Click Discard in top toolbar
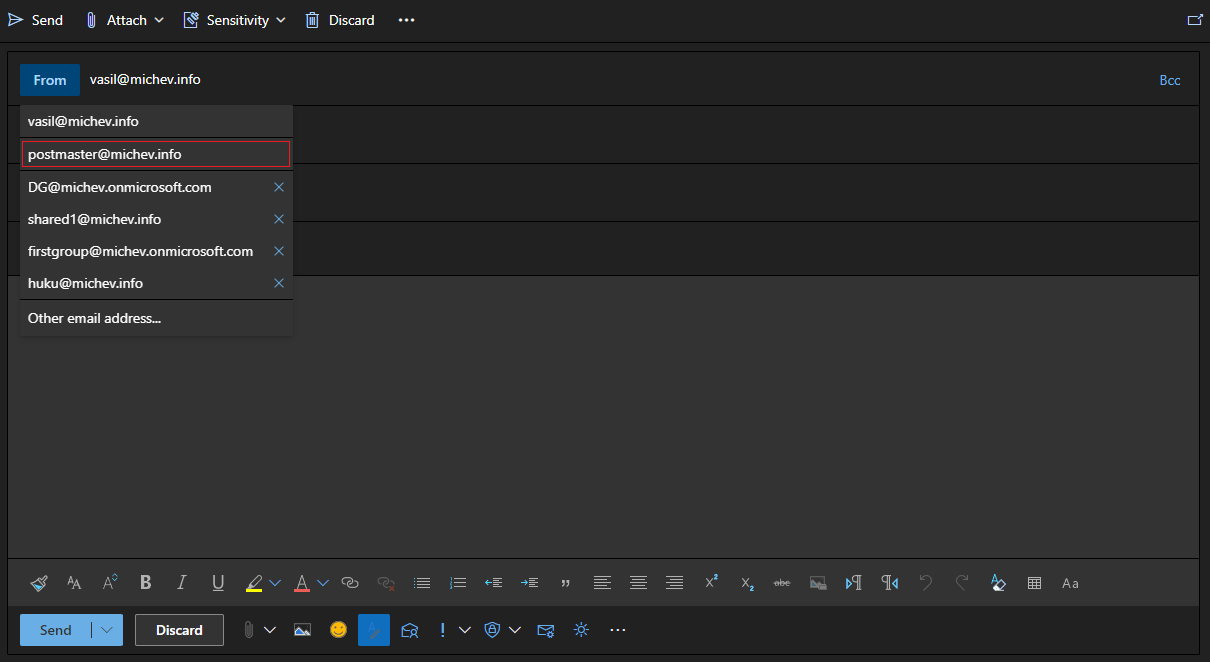Image resolution: width=1210 pixels, height=662 pixels. [340, 20]
